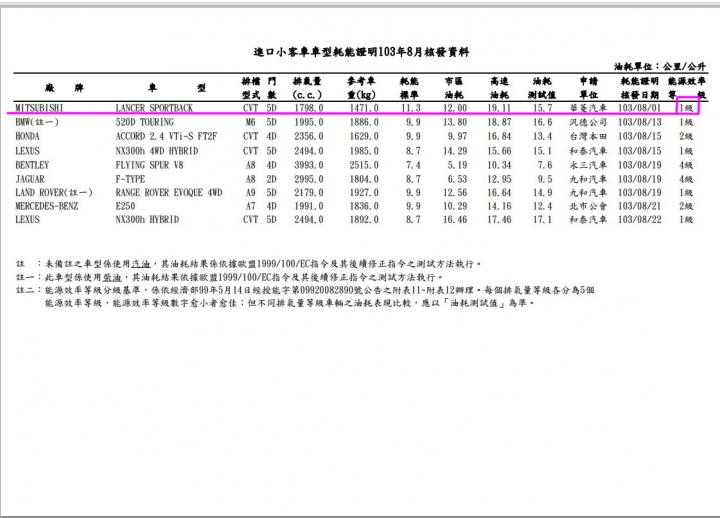This screenshot has height=518, width=720.
Task: Select the BMW(註一) brand cell
Action: [x=37, y=122]
